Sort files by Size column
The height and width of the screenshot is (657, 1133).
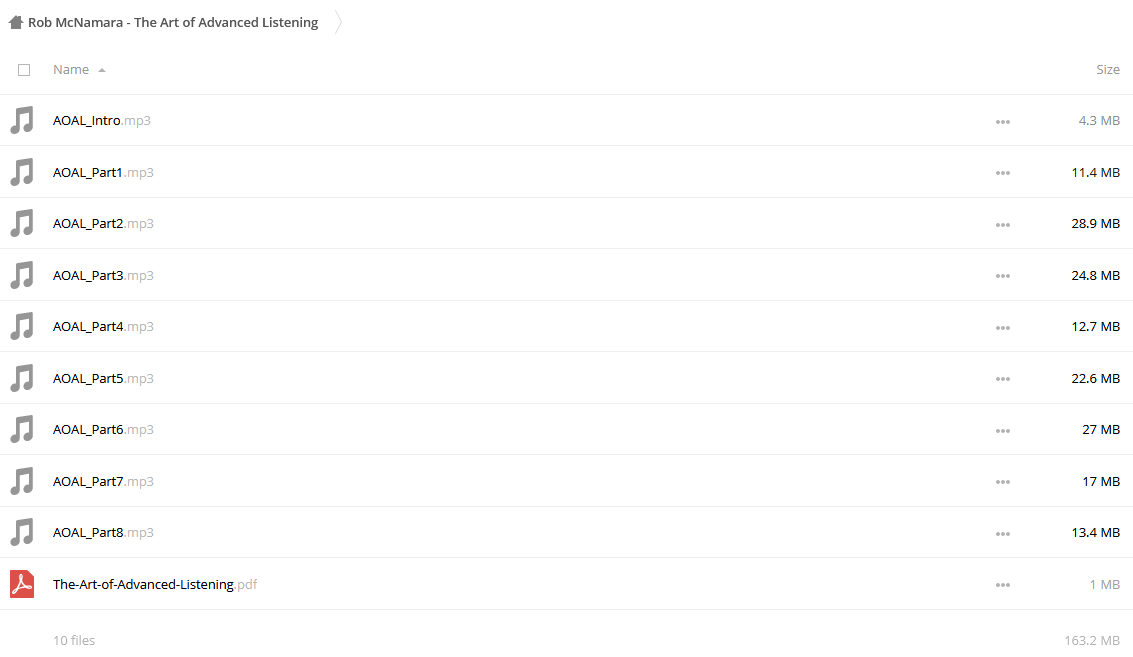(1108, 69)
